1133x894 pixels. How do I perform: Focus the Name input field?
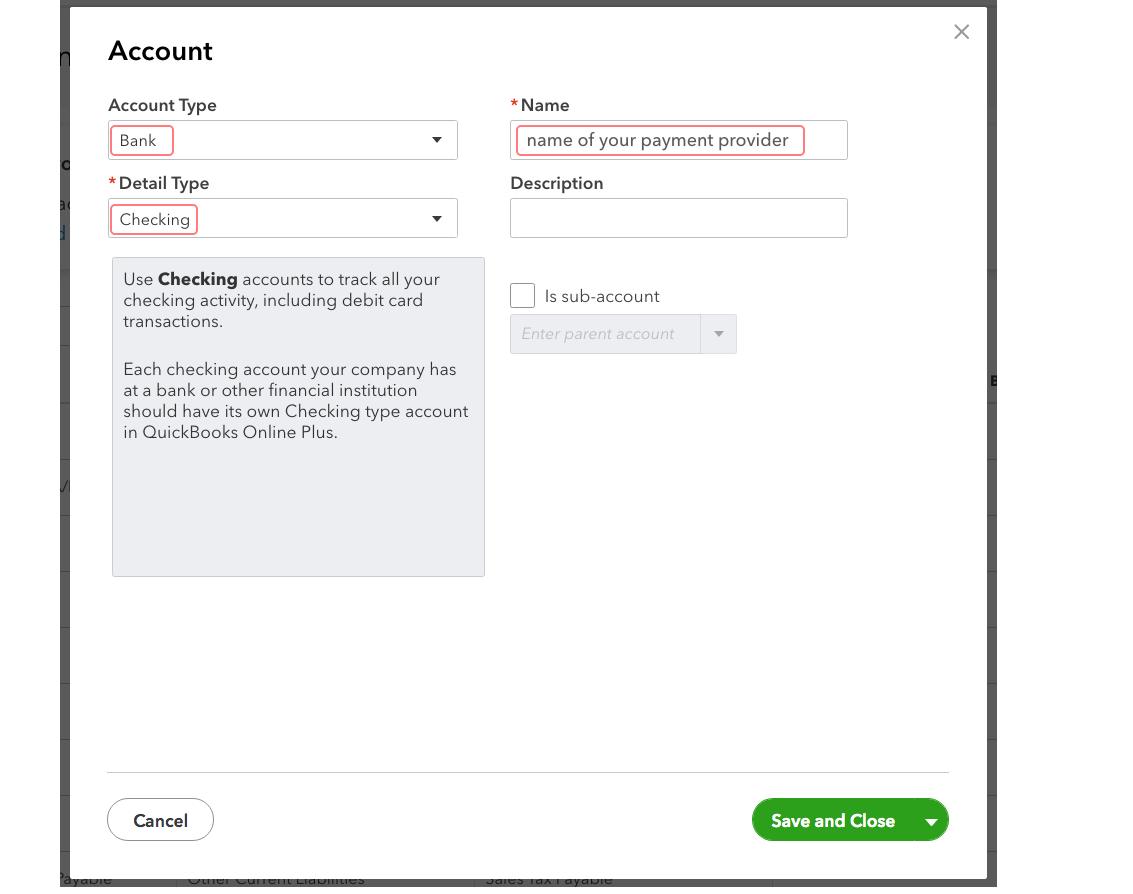(678, 140)
